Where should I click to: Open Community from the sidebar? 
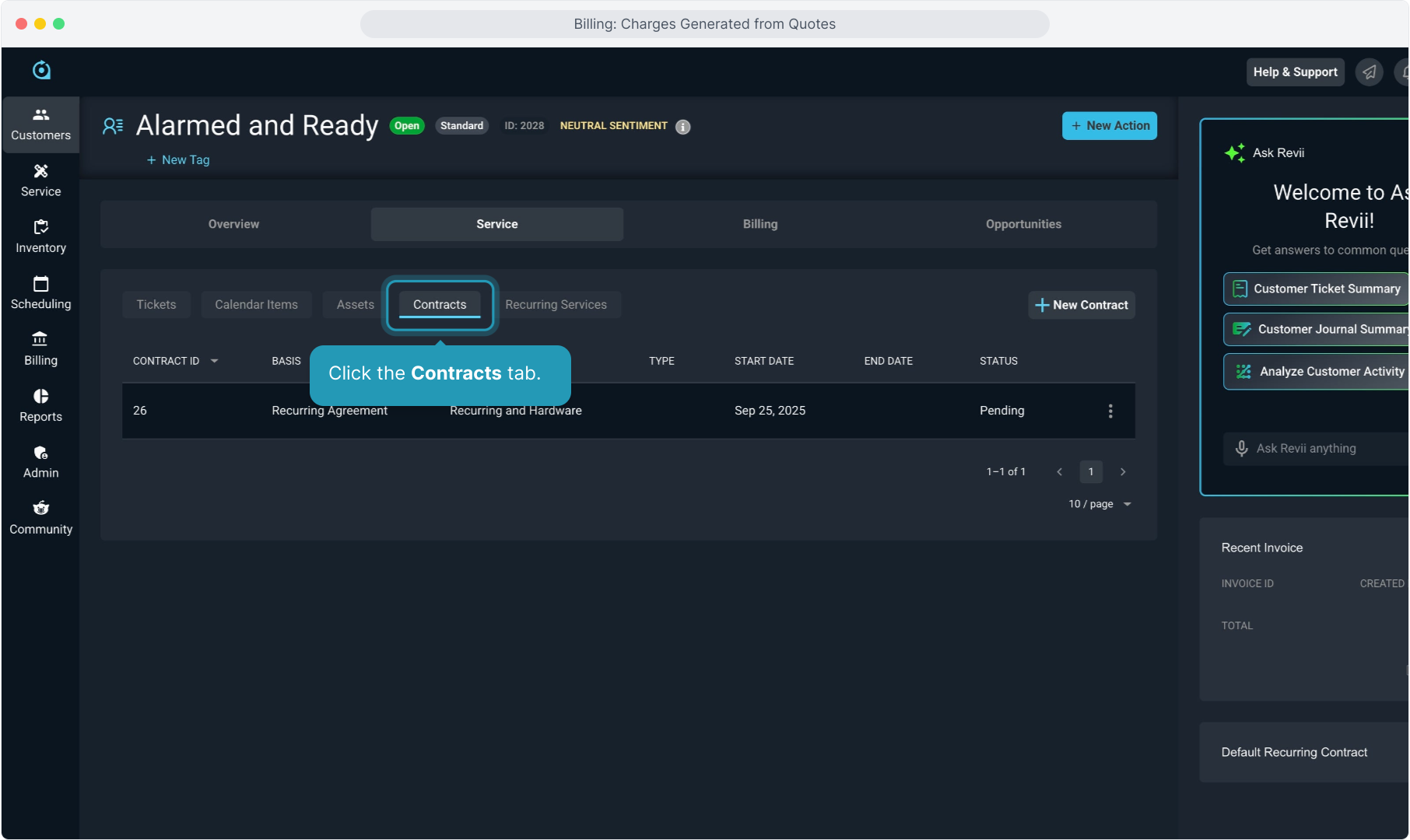tap(40, 518)
